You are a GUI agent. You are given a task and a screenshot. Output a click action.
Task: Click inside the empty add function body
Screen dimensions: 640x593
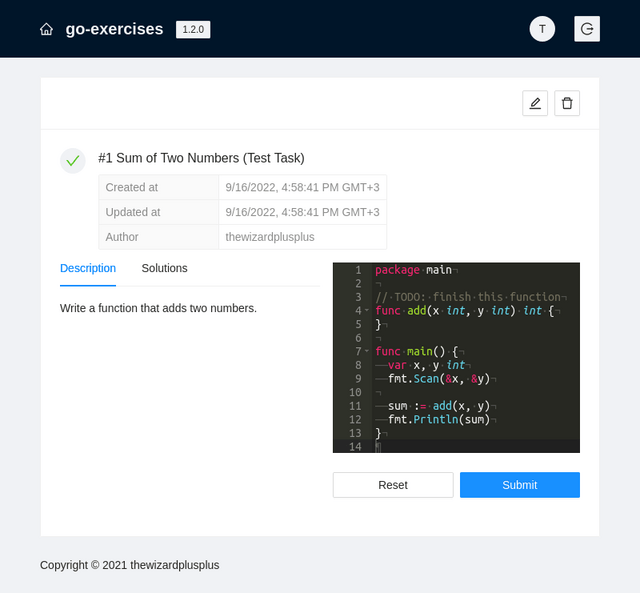tap(562, 311)
